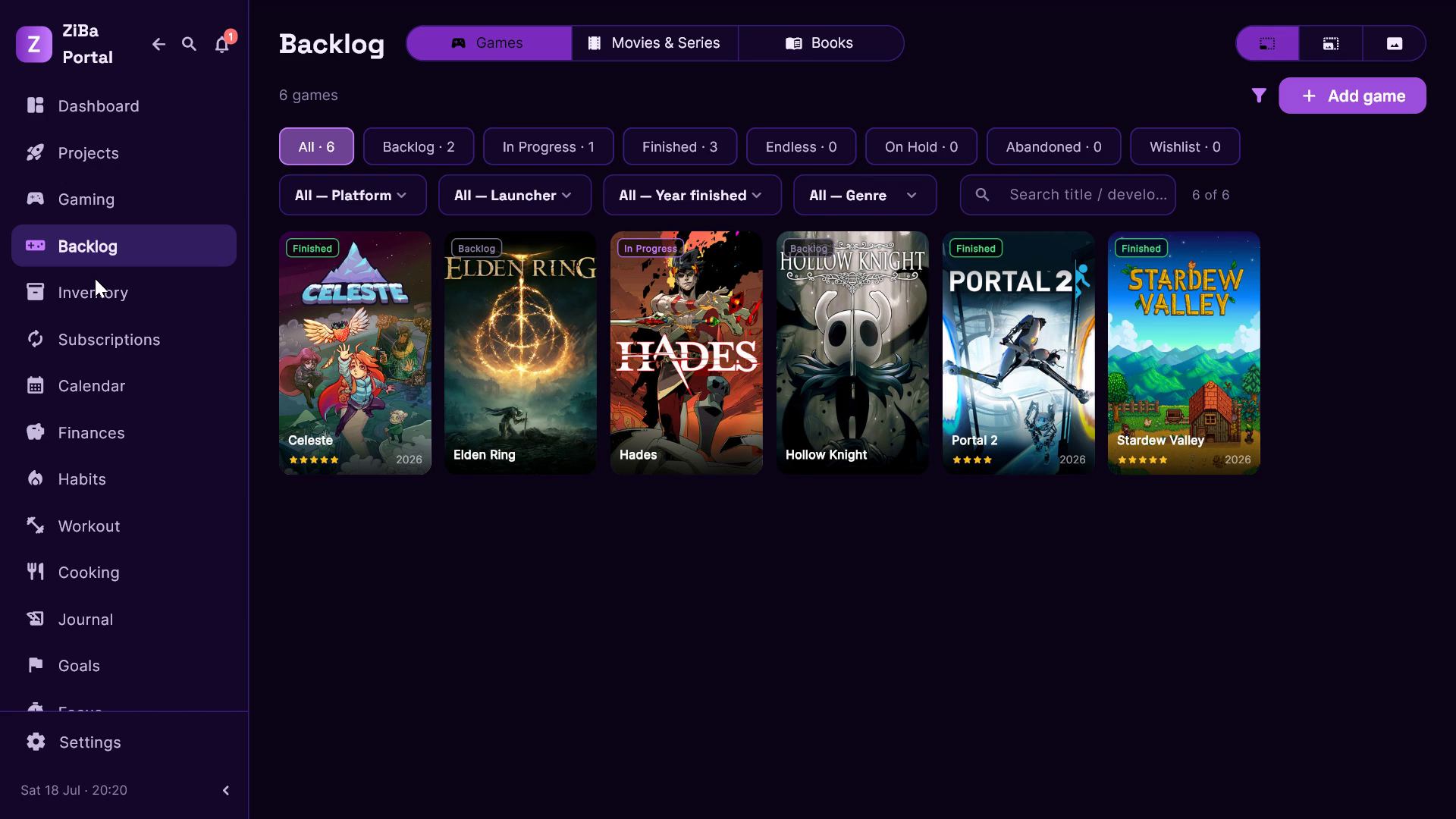Open the All — Launcher dropdown
The width and height of the screenshot is (1456, 819).
tap(515, 195)
